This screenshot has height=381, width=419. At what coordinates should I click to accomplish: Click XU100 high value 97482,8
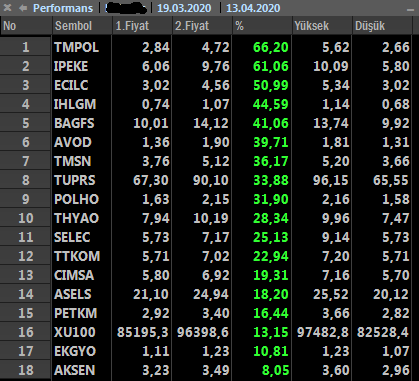(323, 332)
